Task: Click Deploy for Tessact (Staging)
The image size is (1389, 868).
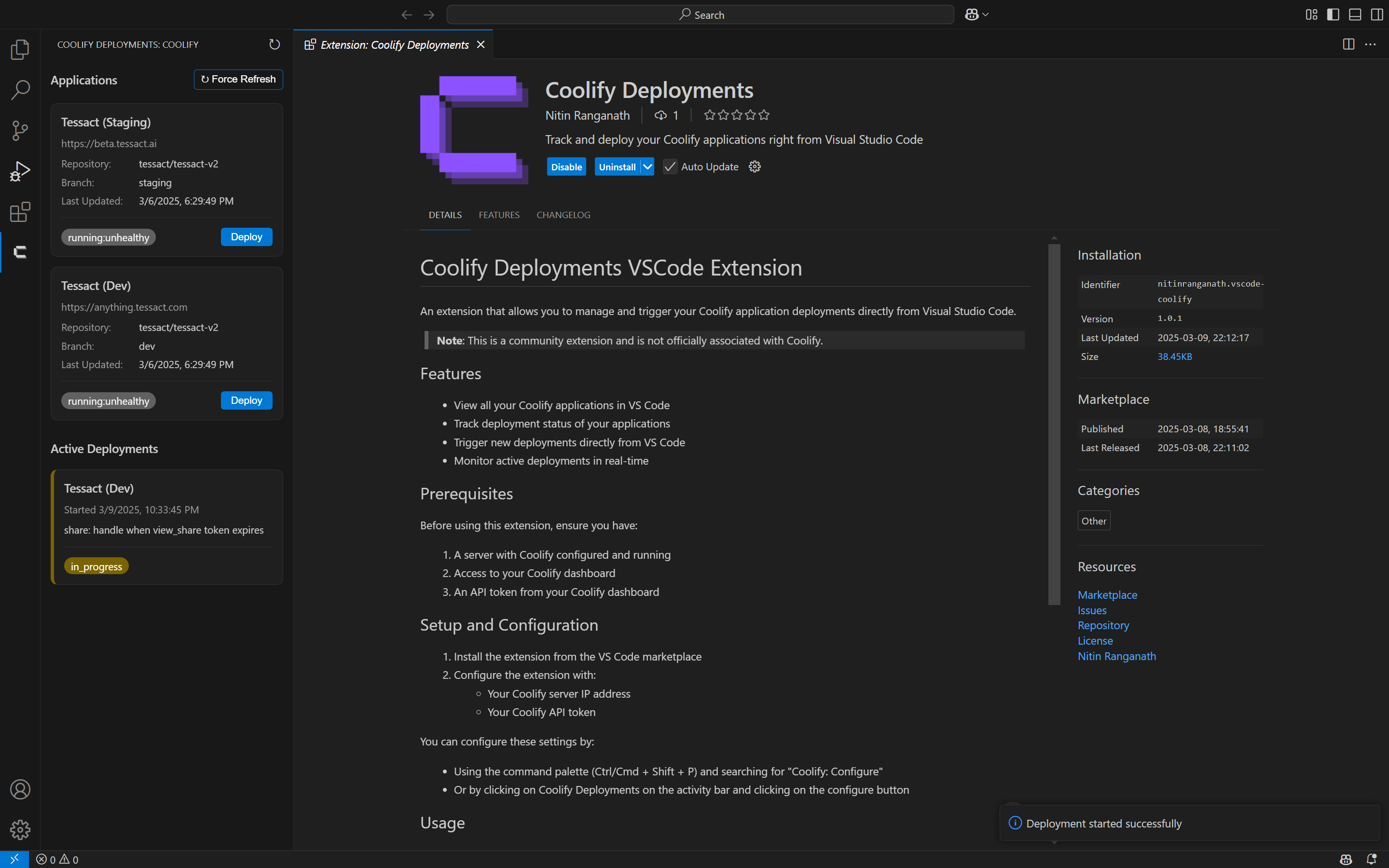Action: (246, 236)
